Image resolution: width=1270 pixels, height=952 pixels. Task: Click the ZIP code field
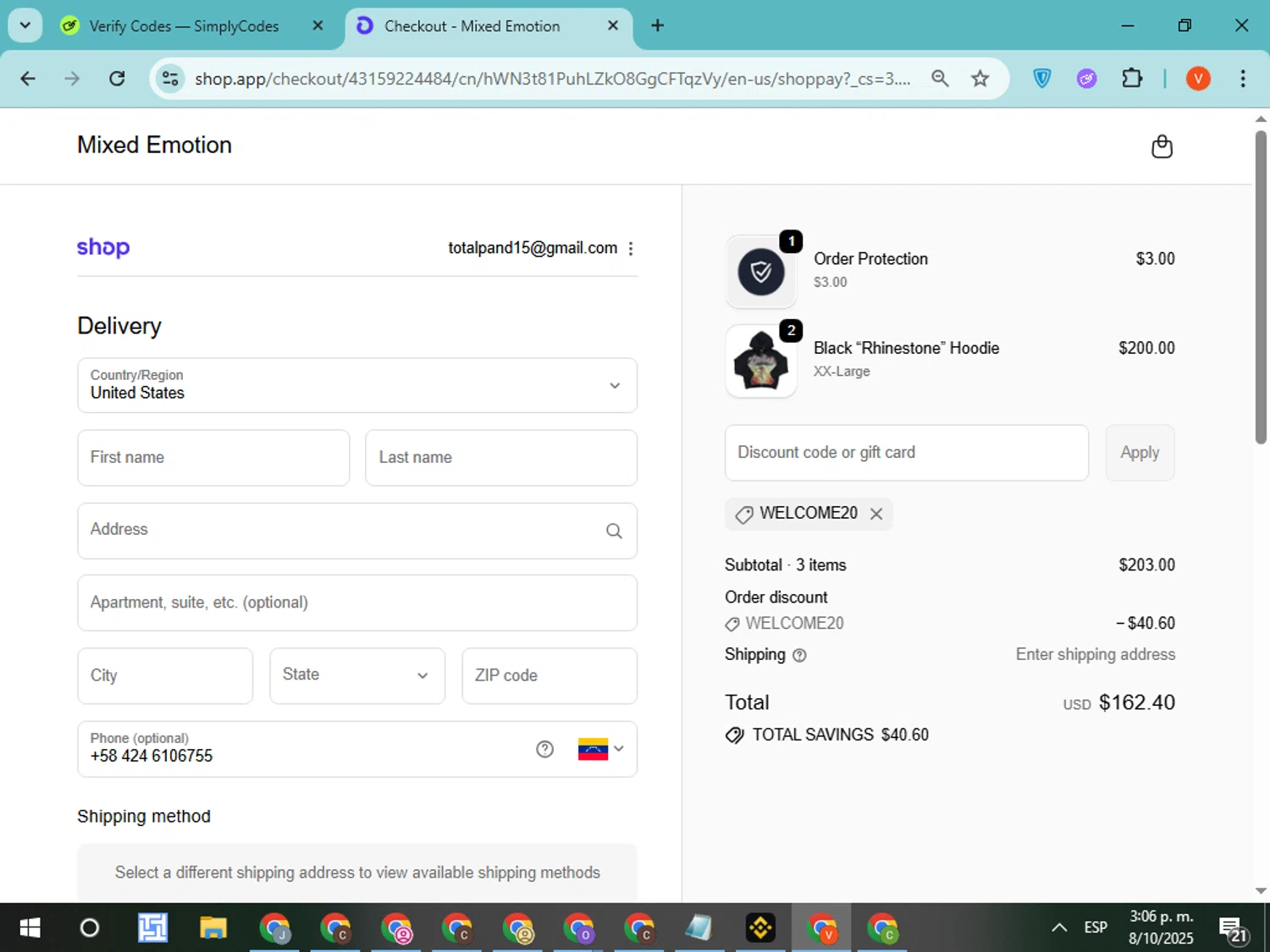[x=549, y=675]
